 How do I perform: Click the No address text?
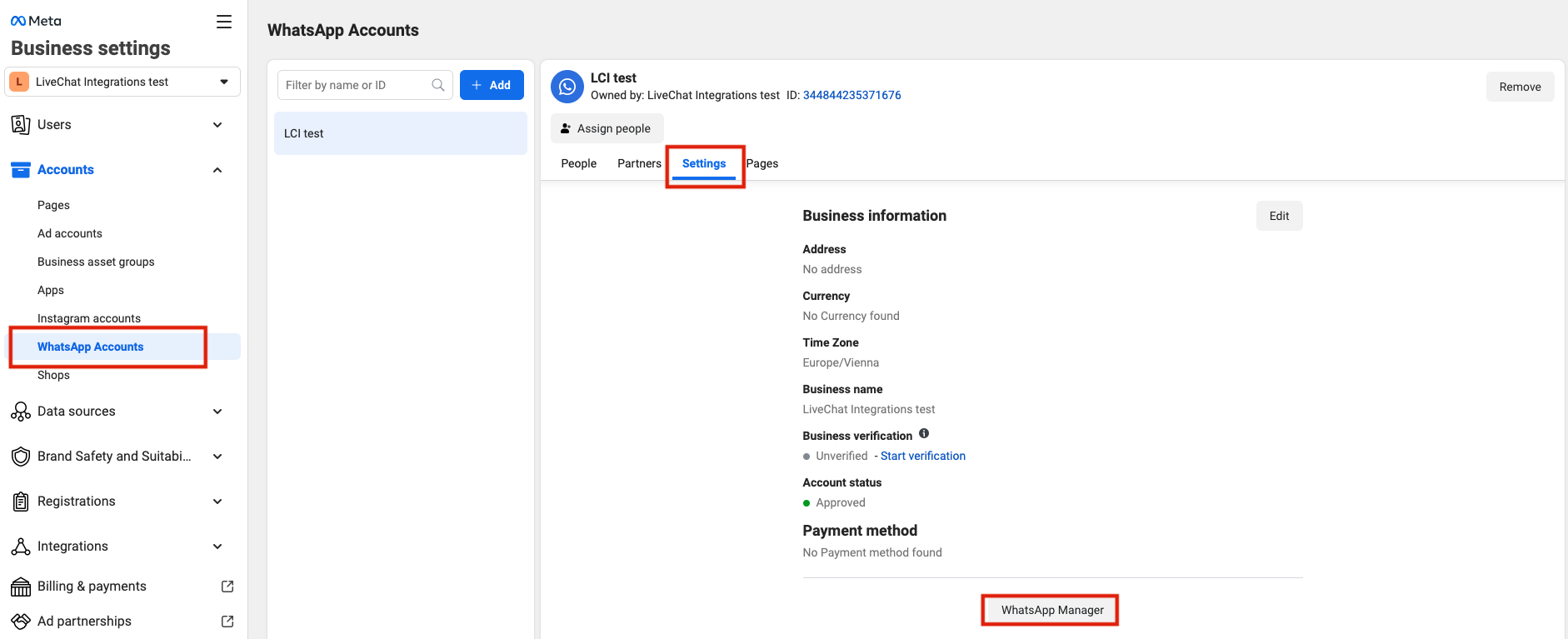[x=832, y=269]
